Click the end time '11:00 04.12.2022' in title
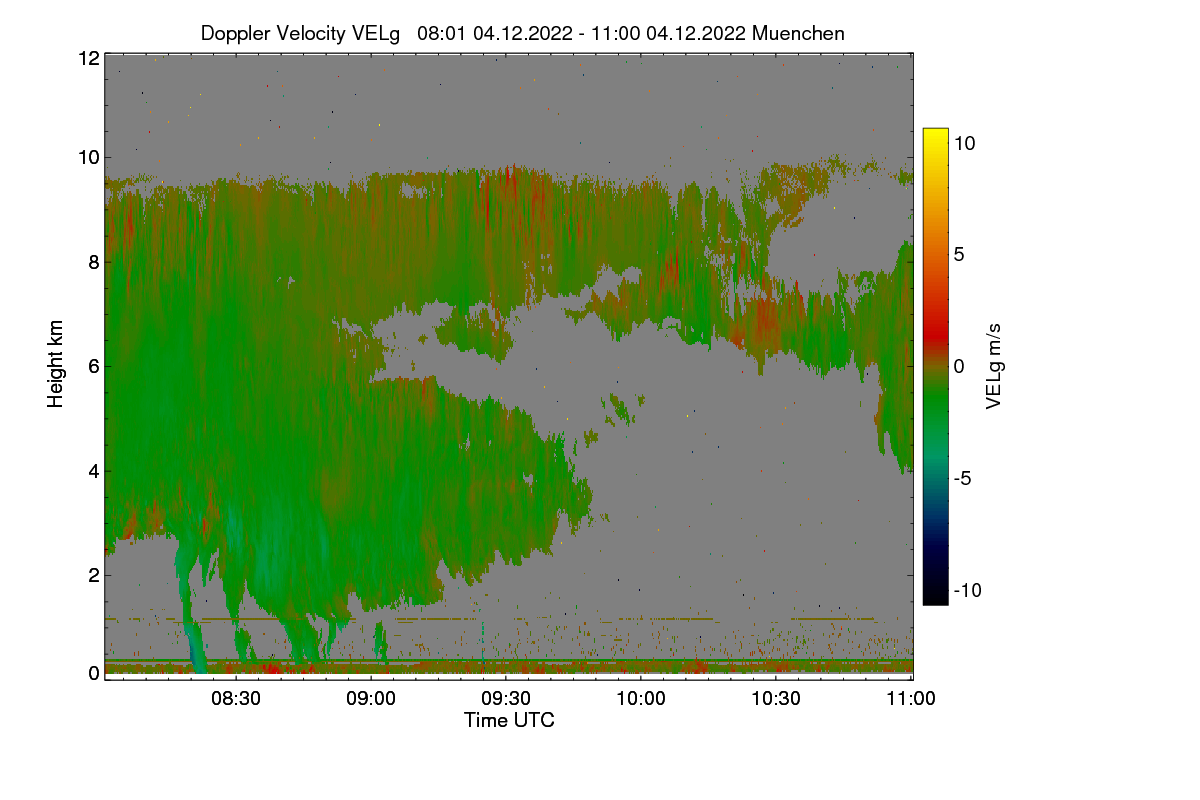Viewport: 1200px width, 800px height. coord(668,33)
